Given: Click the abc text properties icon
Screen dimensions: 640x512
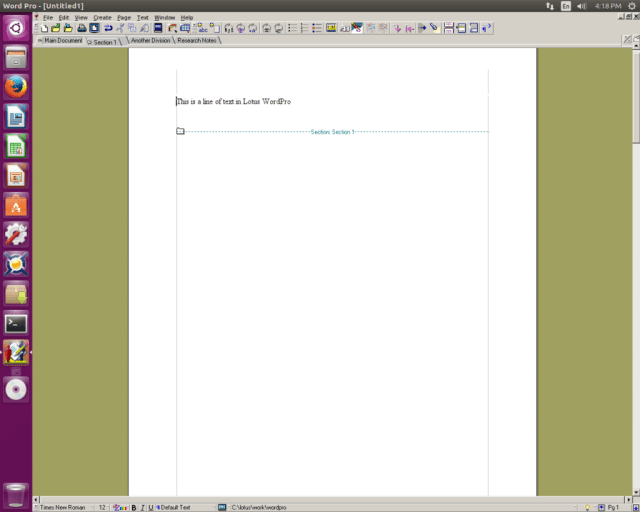Looking at the screenshot, I should point(203,28).
